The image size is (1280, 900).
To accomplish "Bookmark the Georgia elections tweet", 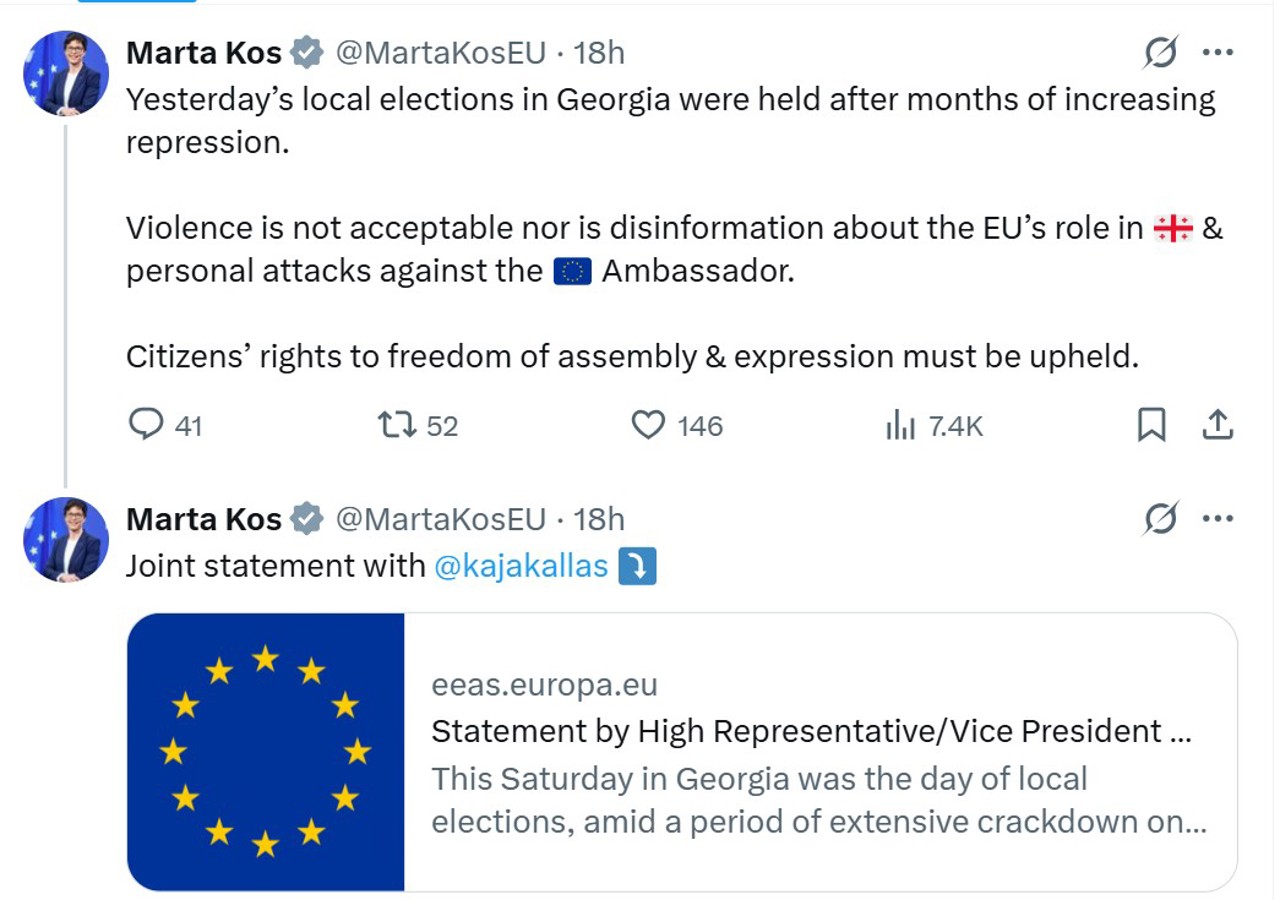I will point(1151,426).
